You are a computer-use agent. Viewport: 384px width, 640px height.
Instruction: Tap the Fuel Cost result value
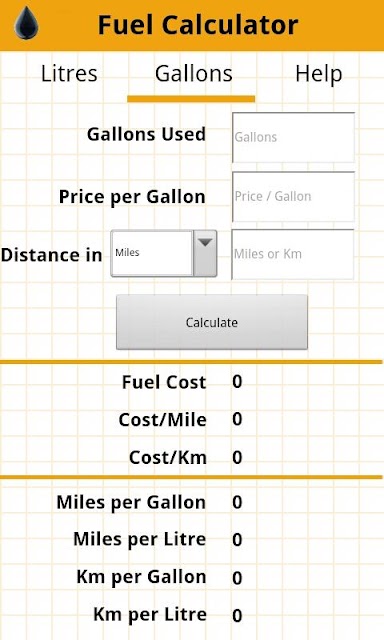coord(237,382)
